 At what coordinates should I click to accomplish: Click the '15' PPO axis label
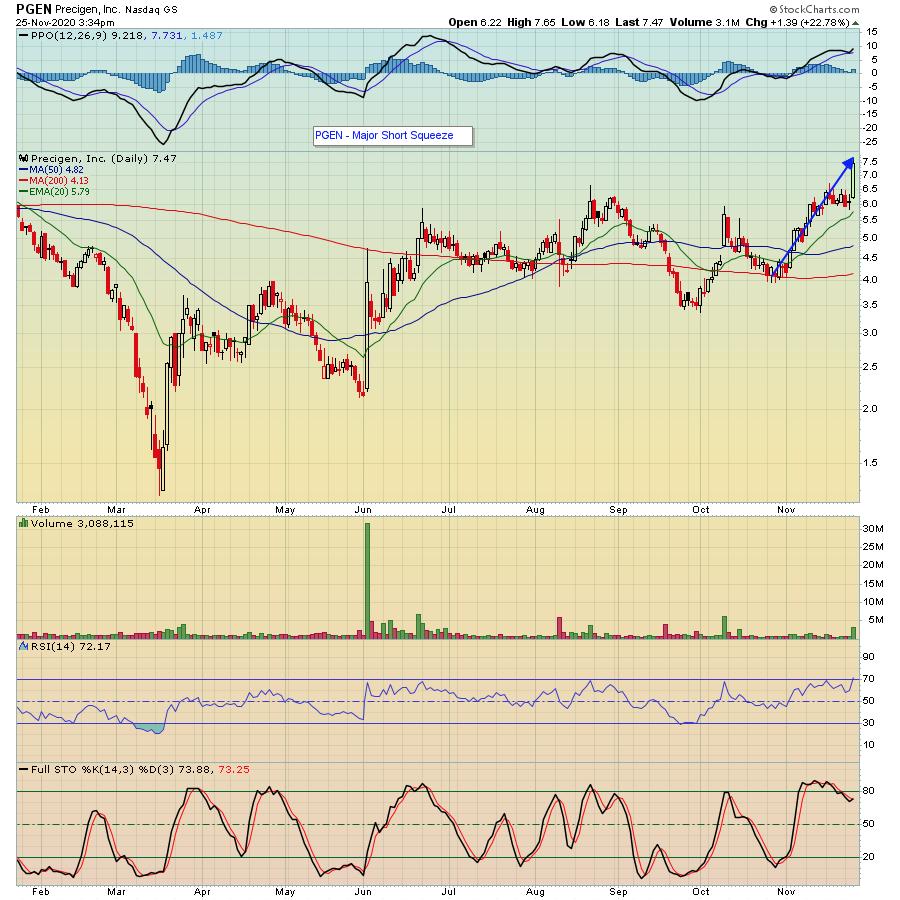872,32
